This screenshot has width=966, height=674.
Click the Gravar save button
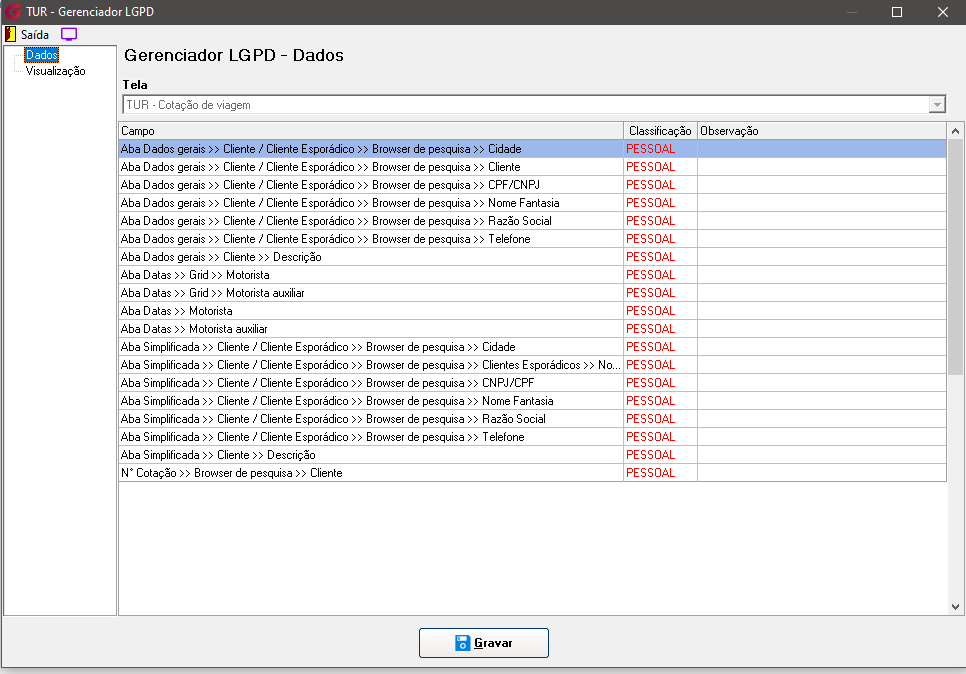point(484,643)
